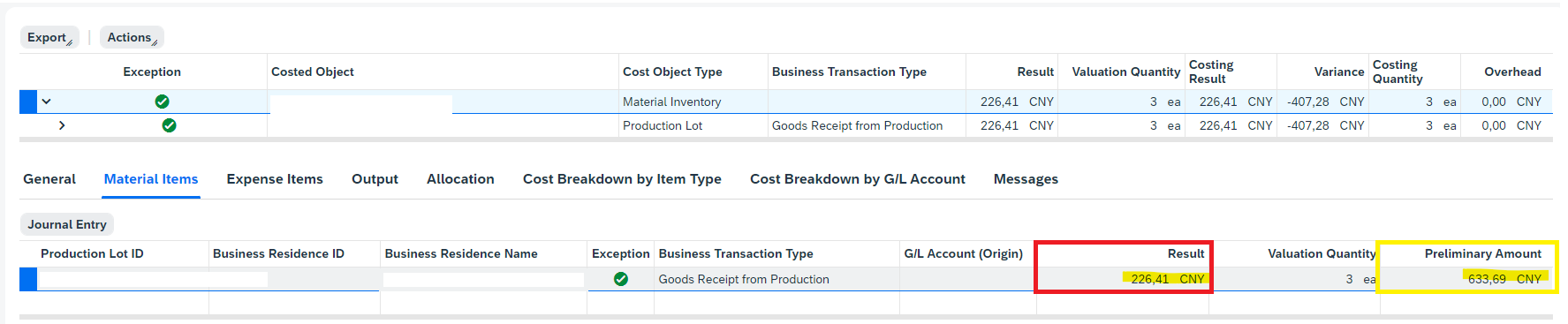The image size is (1568, 324).
Task: Open the Export dropdown menu
Action: pyautogui.click(x=49, y=37)
